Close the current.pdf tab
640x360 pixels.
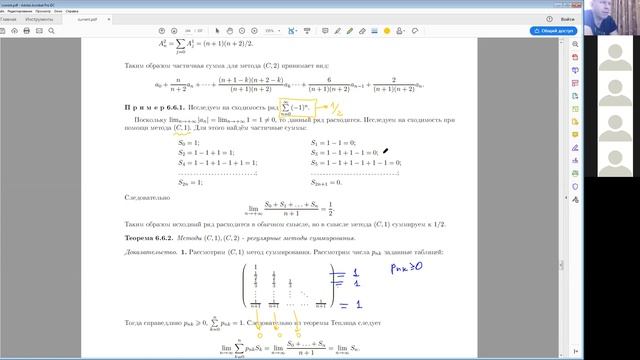(x=109, y=20)
